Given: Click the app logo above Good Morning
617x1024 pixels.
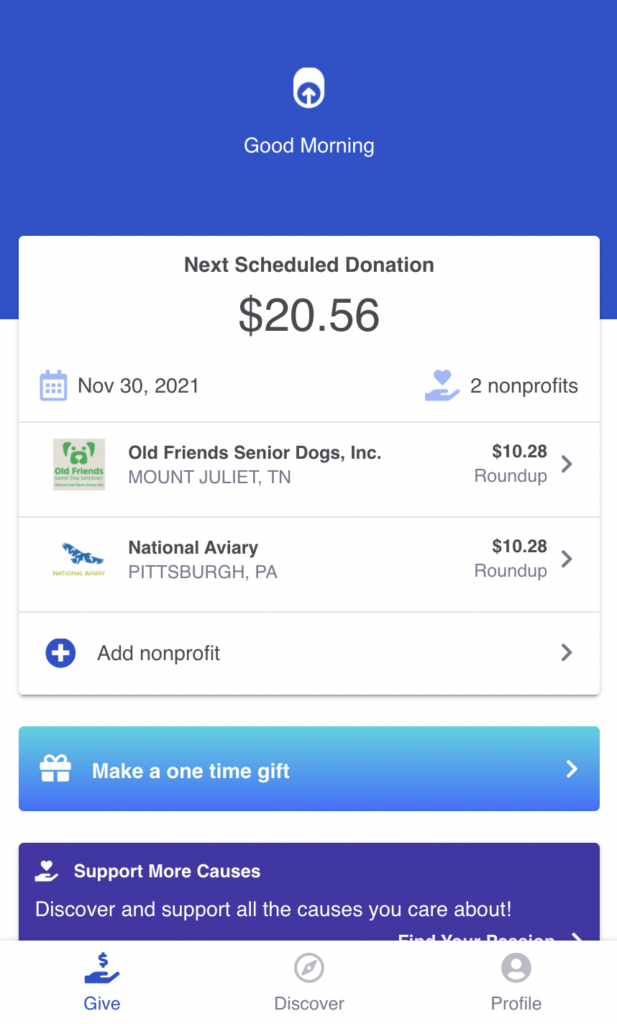Looking at the screenshot, I should (309, 89).
